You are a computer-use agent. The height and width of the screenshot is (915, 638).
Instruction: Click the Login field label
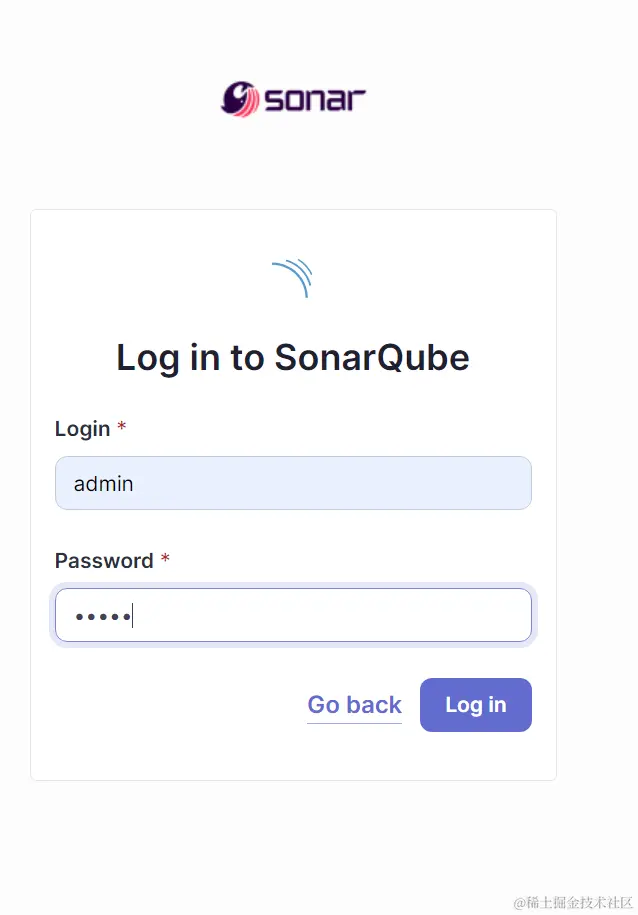(x=82, y=429)
